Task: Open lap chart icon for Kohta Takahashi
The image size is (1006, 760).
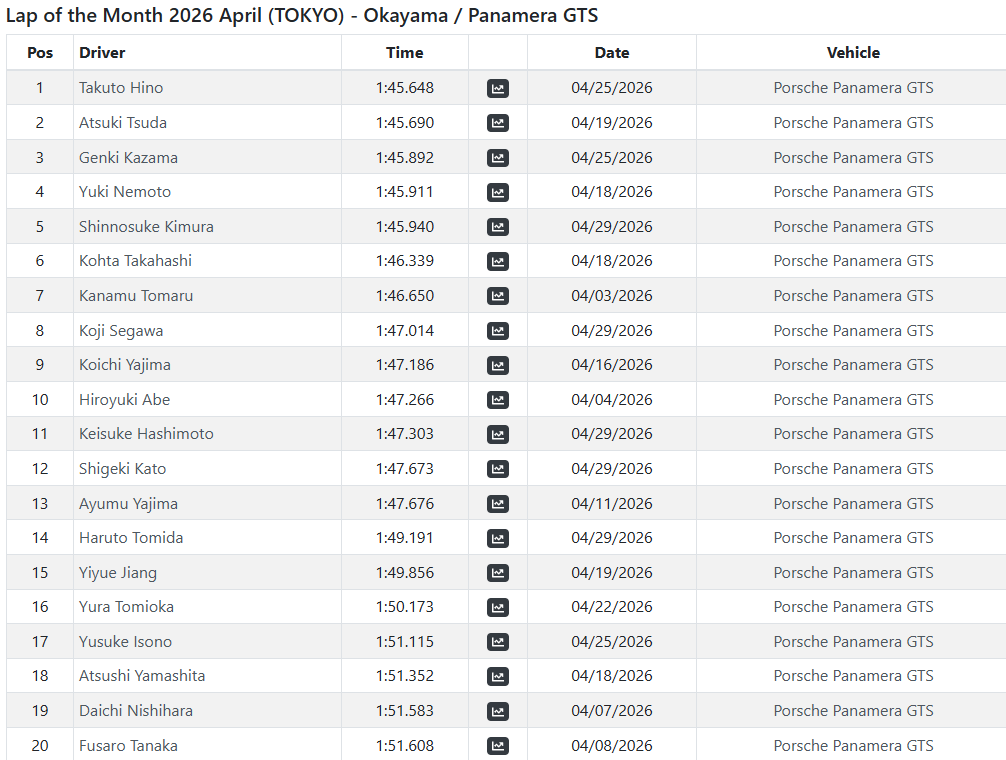Action: 498,262
